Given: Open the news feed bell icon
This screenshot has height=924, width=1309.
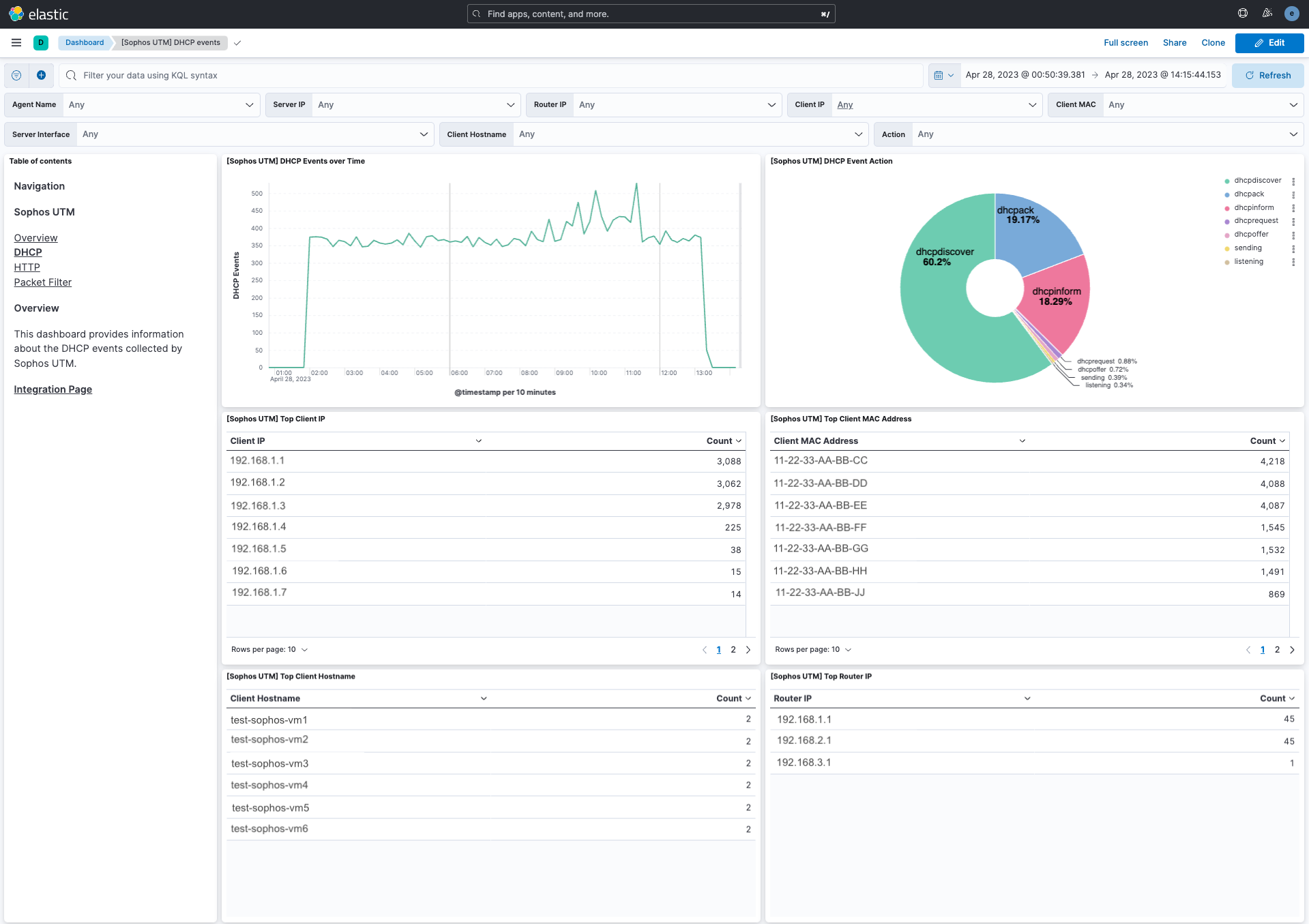Looking at the screenshot, I should 1267,13.
